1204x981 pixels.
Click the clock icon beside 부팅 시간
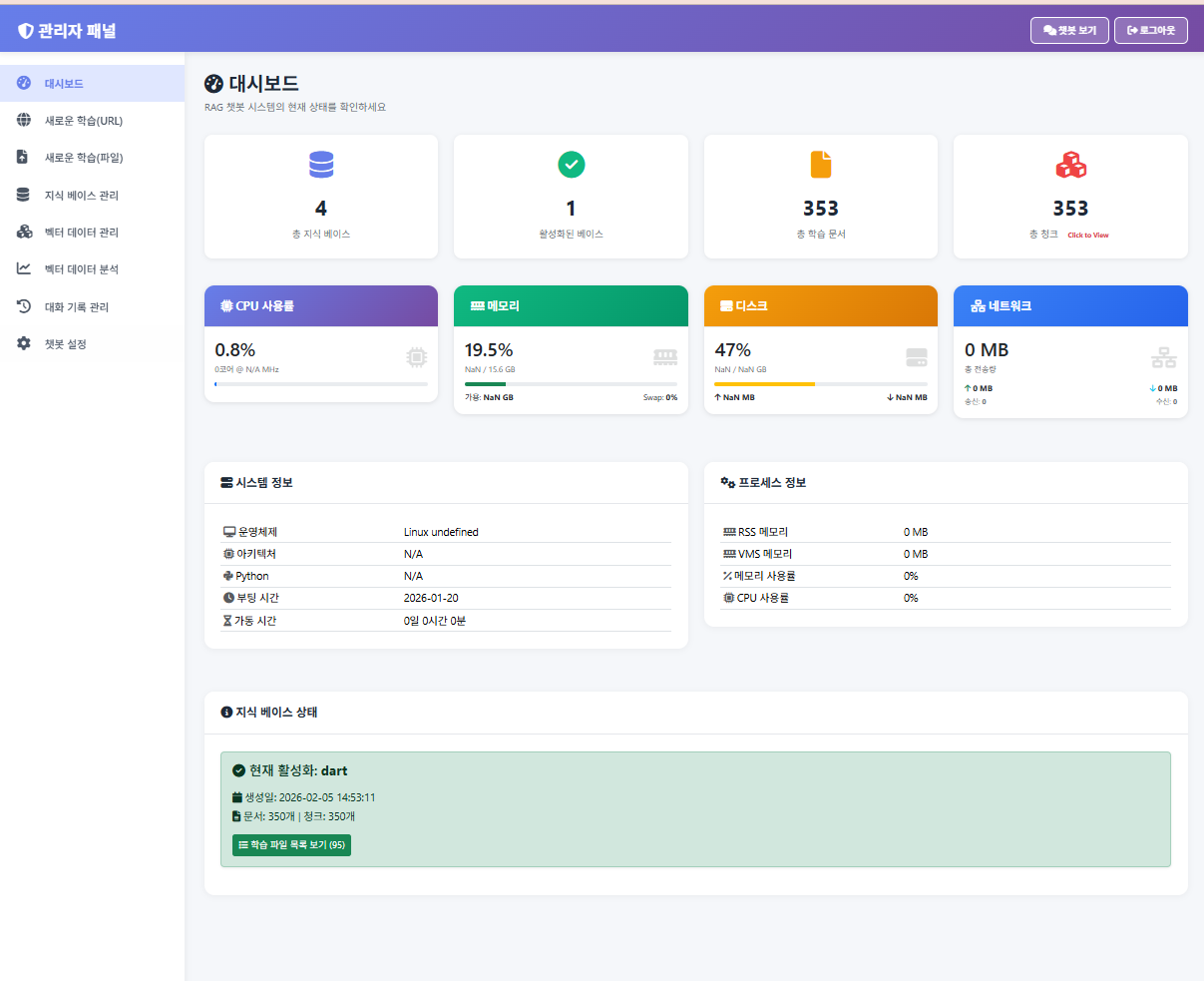tap(228, 598)
